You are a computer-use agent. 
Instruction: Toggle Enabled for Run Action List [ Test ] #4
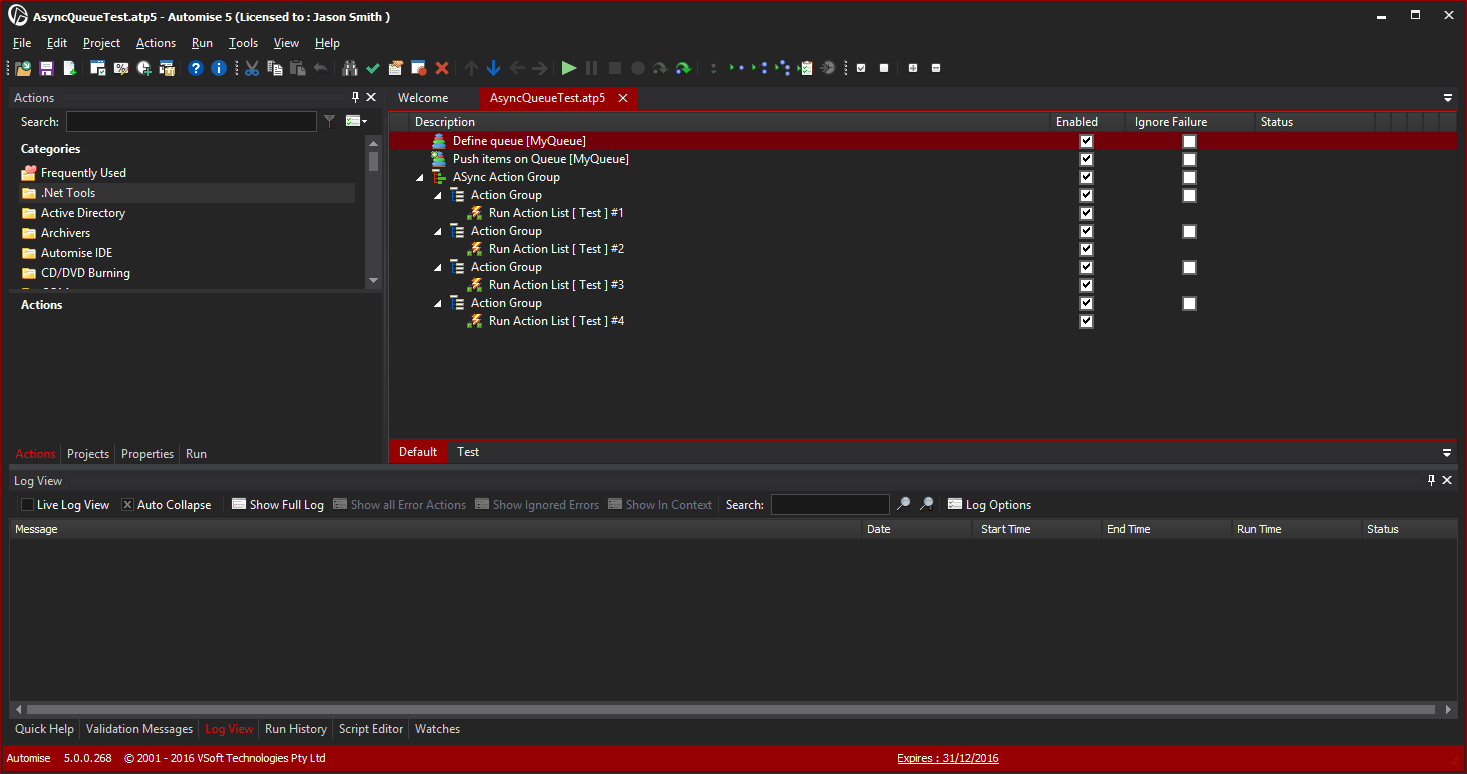point(1087,321)
